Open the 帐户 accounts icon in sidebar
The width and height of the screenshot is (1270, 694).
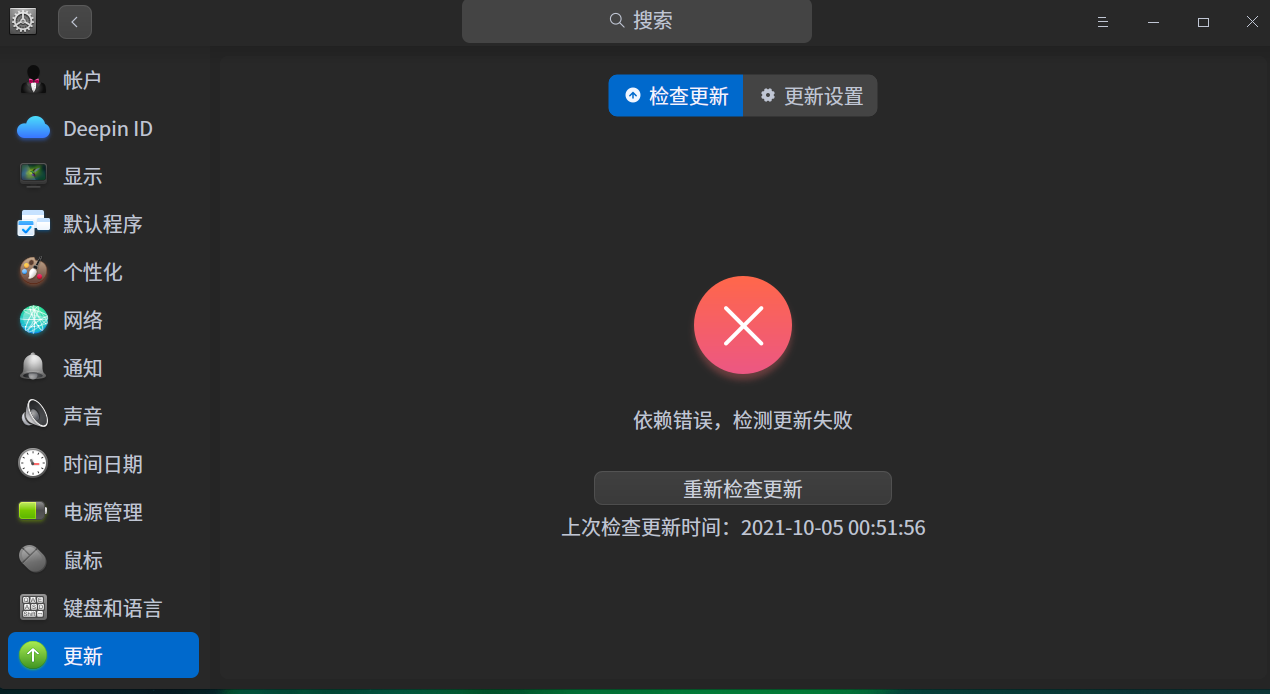click(33, 80)
